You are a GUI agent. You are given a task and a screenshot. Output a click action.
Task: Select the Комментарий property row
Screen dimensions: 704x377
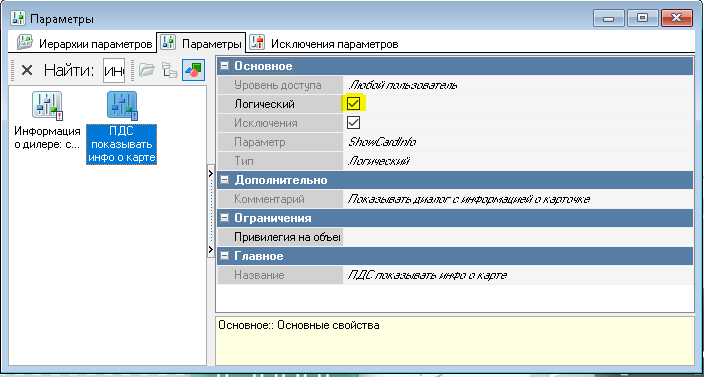456,199
